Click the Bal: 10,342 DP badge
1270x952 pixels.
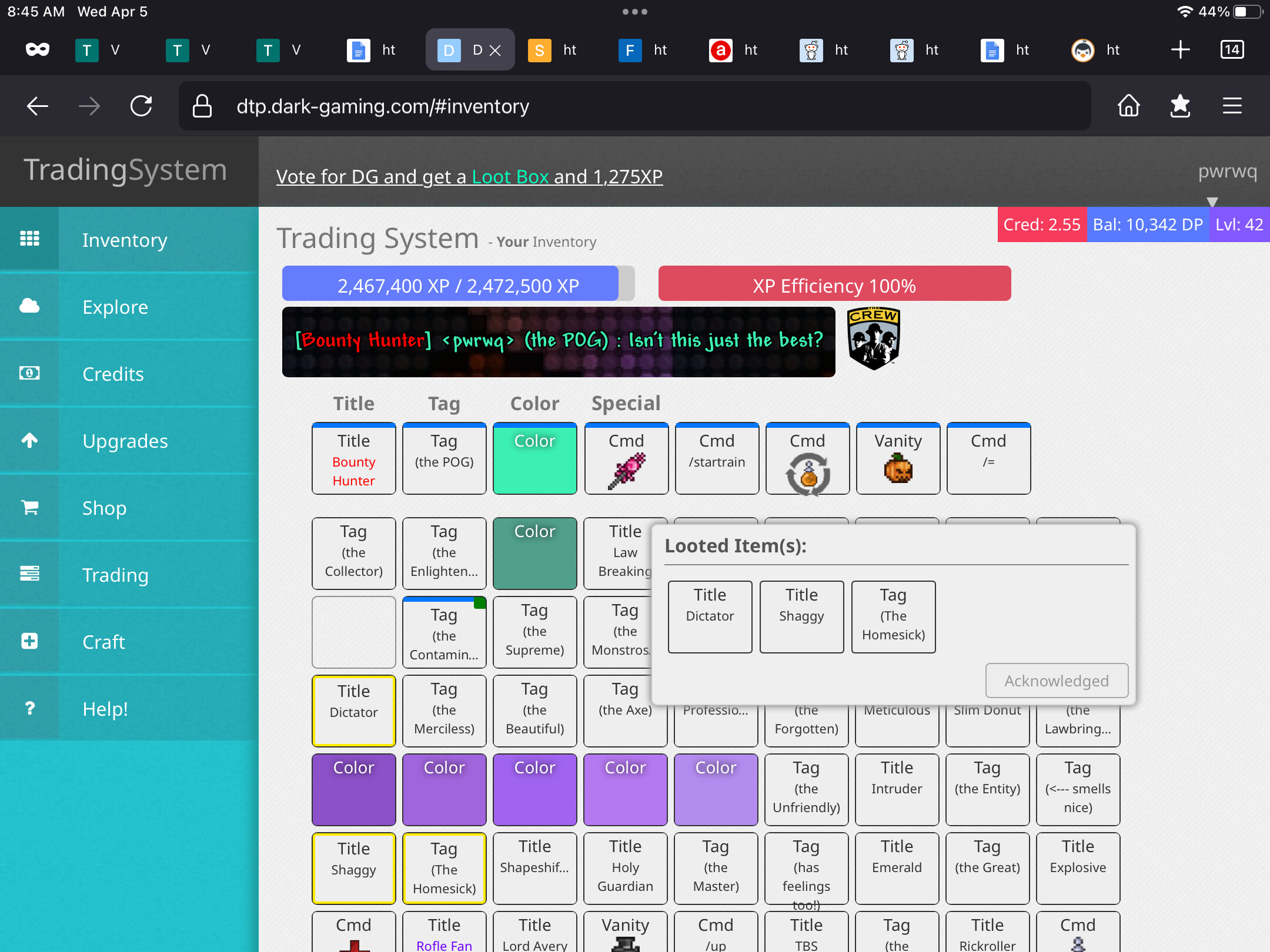[1148, 224]
